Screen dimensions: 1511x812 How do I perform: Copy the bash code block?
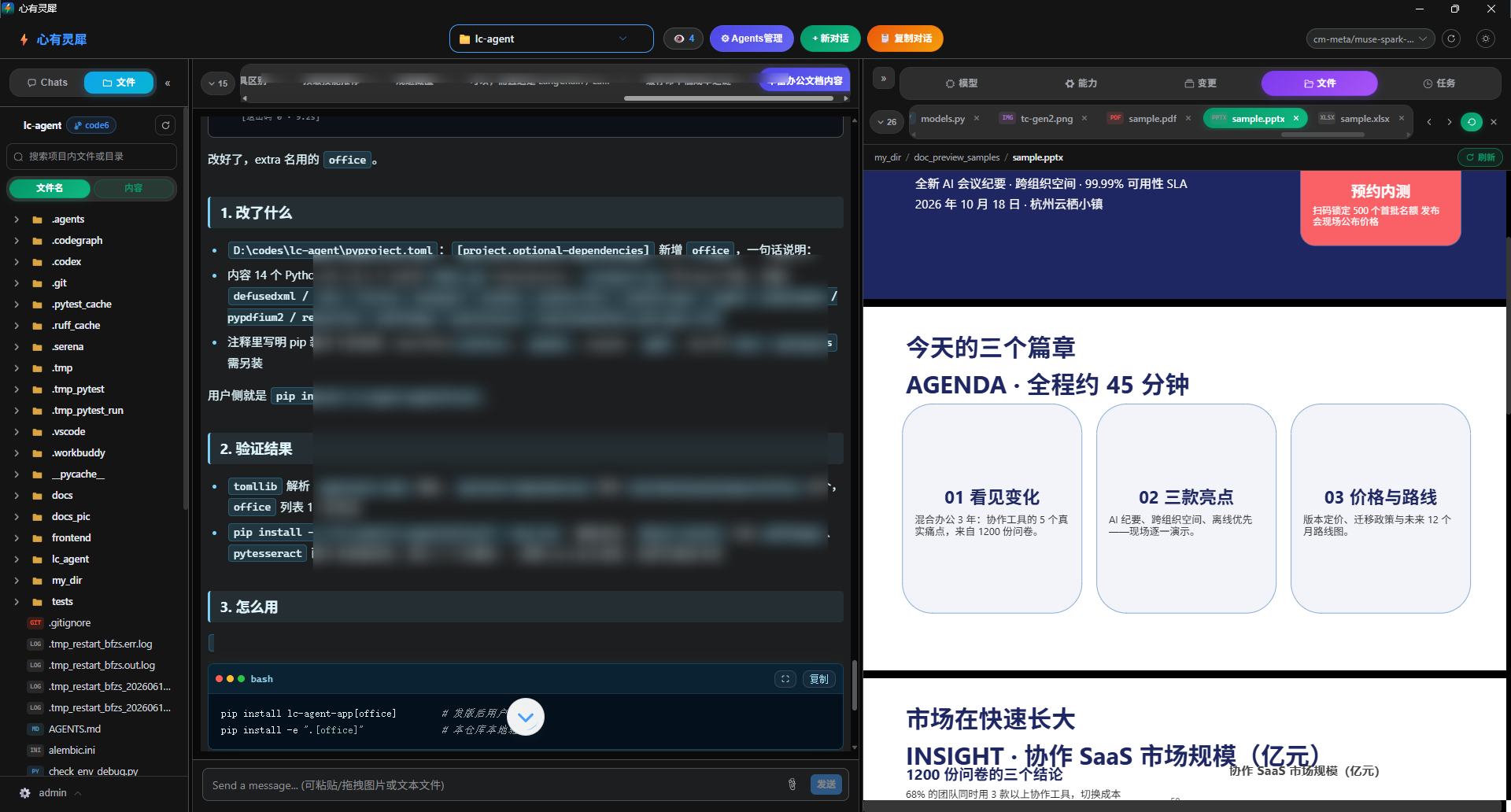(818, 679)
